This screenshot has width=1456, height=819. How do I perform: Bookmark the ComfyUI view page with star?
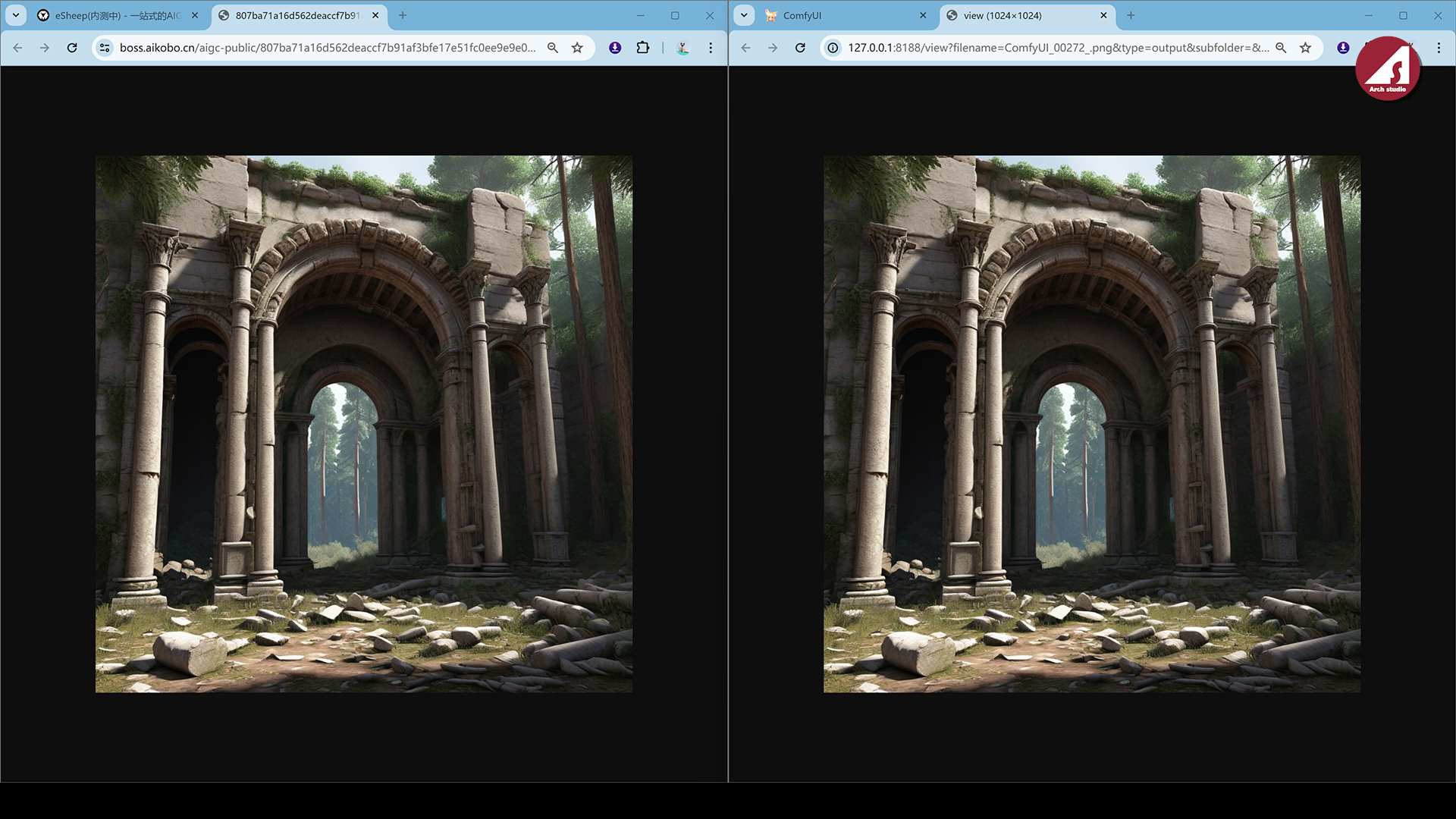(x=1305, y=48)
